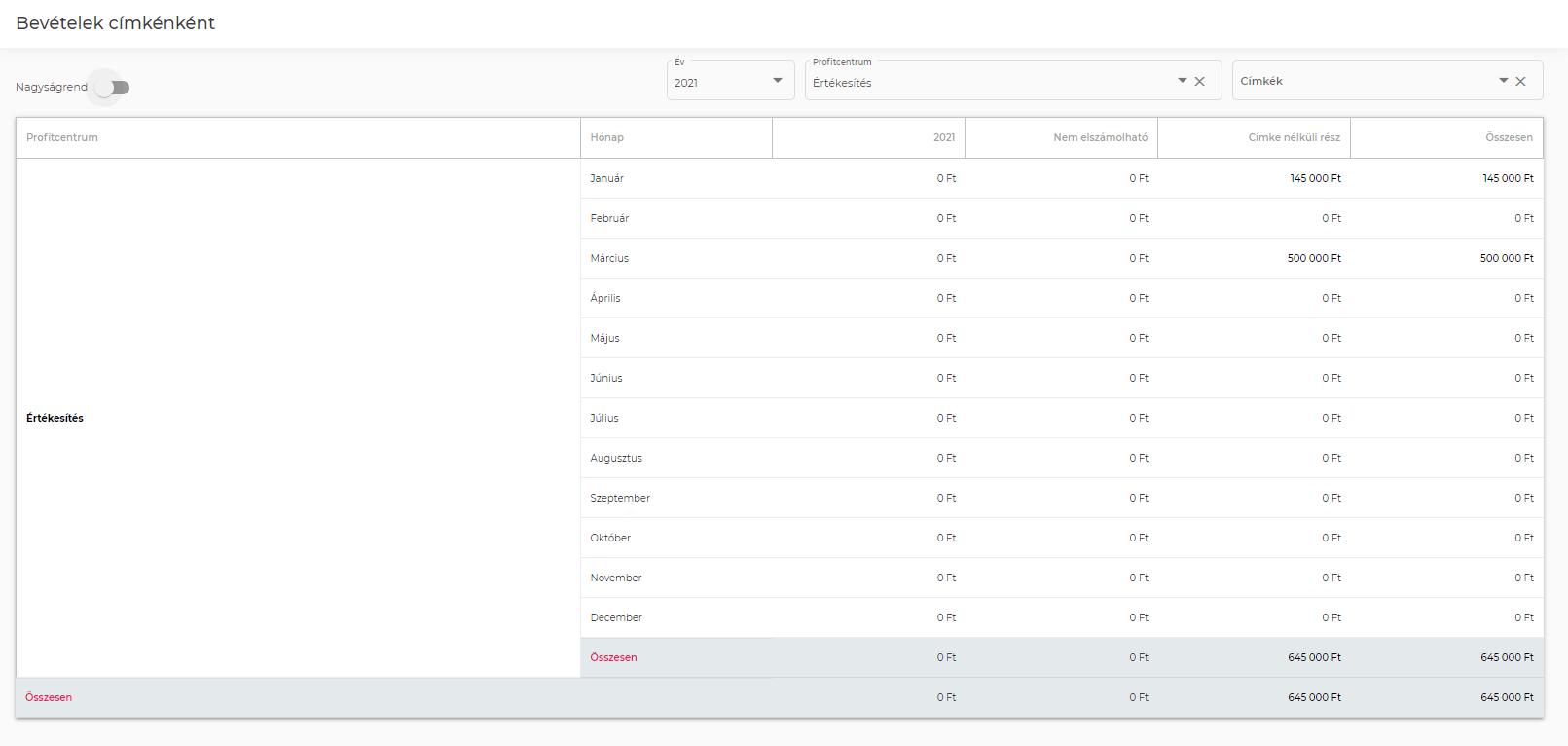Clear the Profitcentrum Értékesítés selection

click(1200, 82)
